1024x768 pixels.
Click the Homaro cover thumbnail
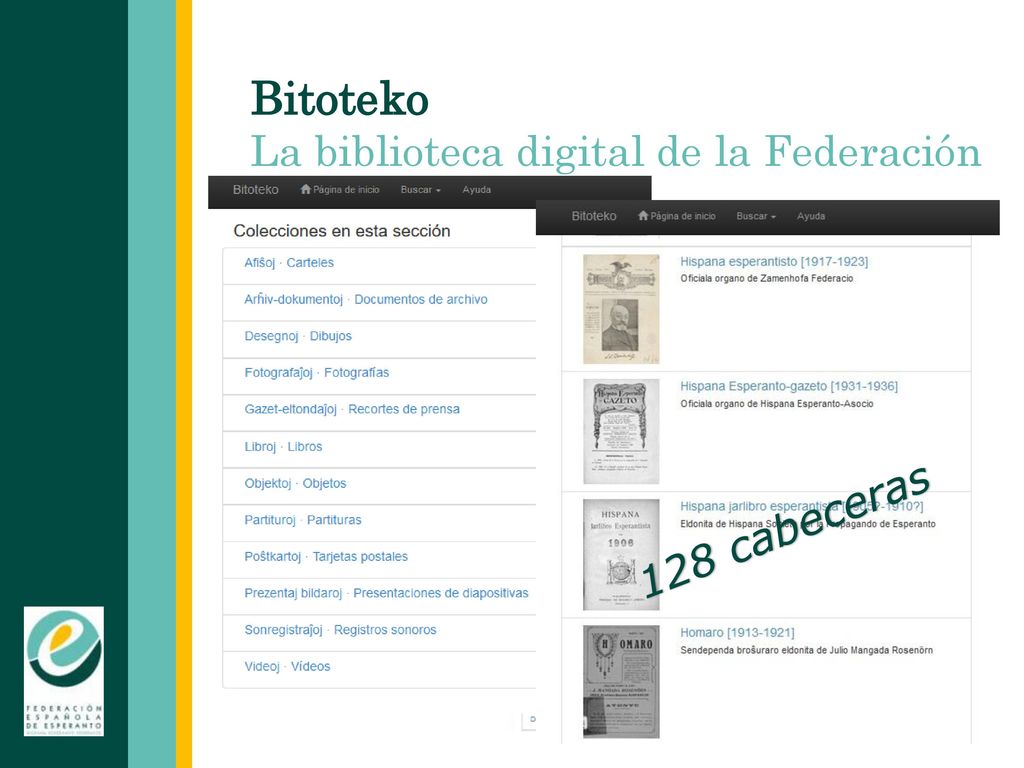pyautogui.click(x=621, y=682)
